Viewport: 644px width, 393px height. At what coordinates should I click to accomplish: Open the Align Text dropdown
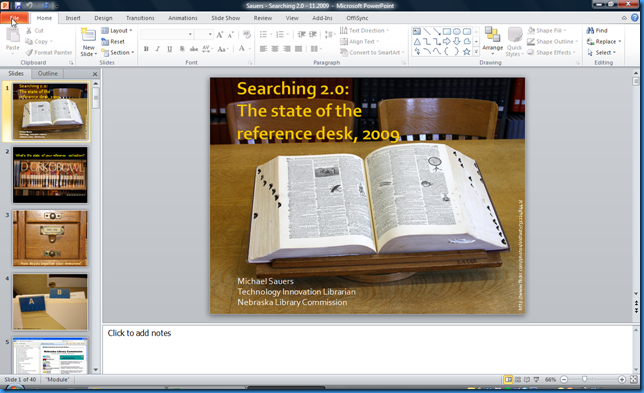[x=360, y=41]
